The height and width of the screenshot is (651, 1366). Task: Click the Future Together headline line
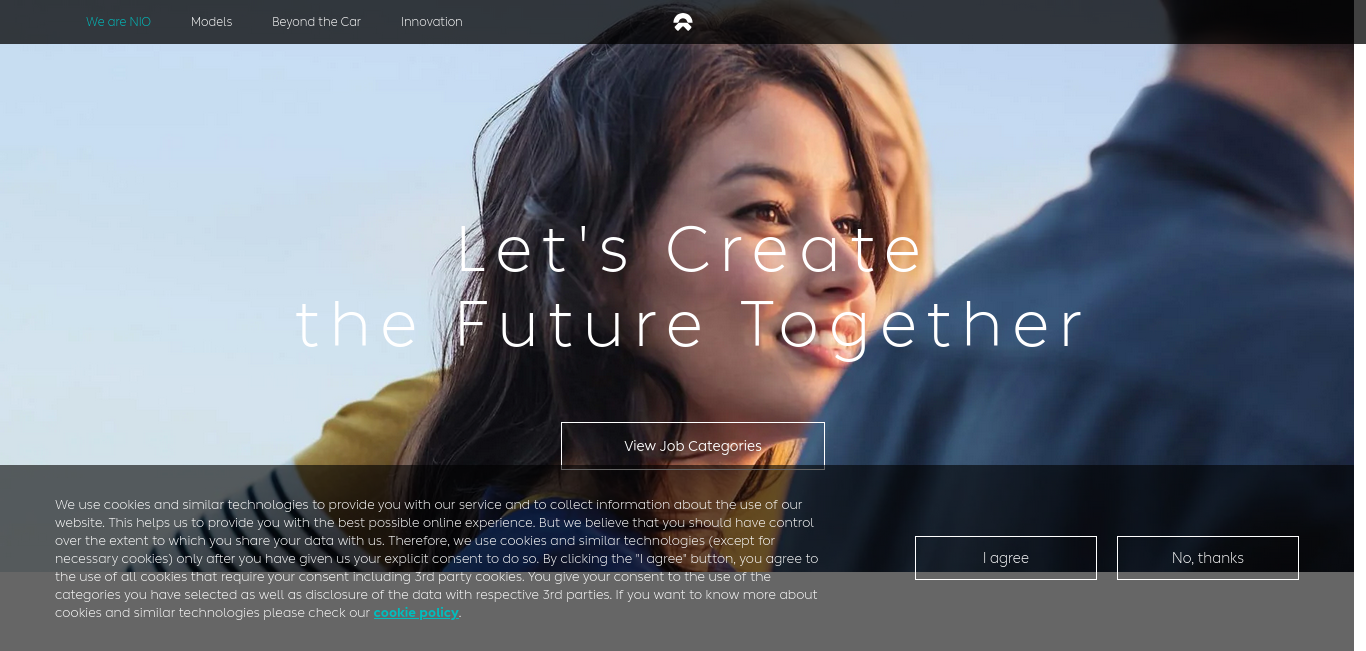click(x=691, y=325)
